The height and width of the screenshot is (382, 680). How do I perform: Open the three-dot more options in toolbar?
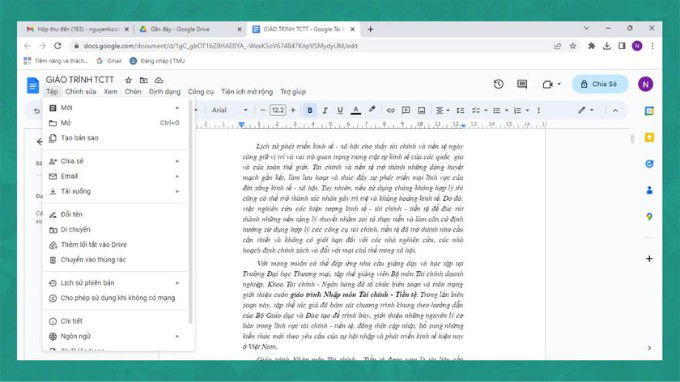click(539, 111)
